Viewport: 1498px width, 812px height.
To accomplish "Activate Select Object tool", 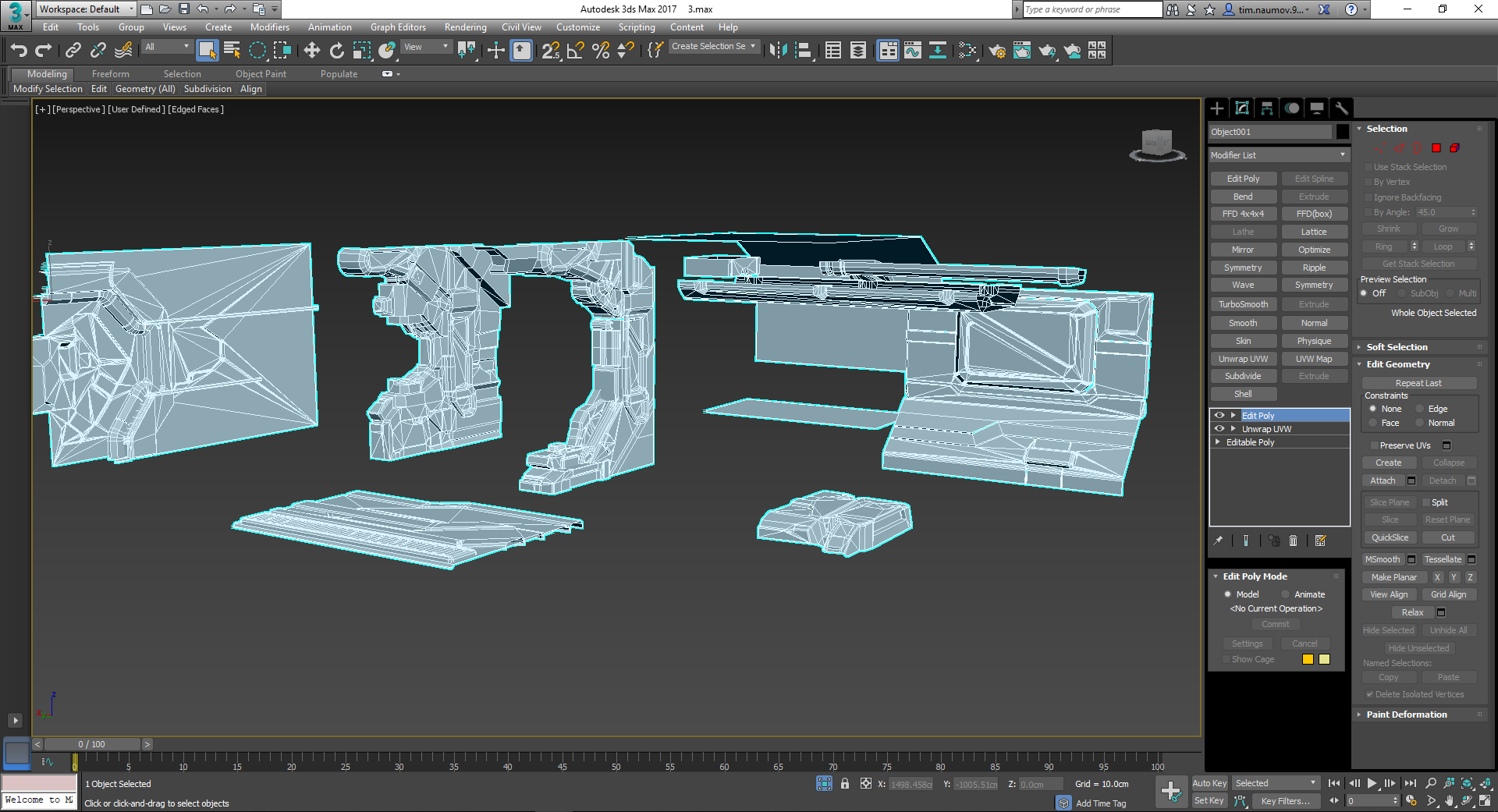I will (207, 51).
